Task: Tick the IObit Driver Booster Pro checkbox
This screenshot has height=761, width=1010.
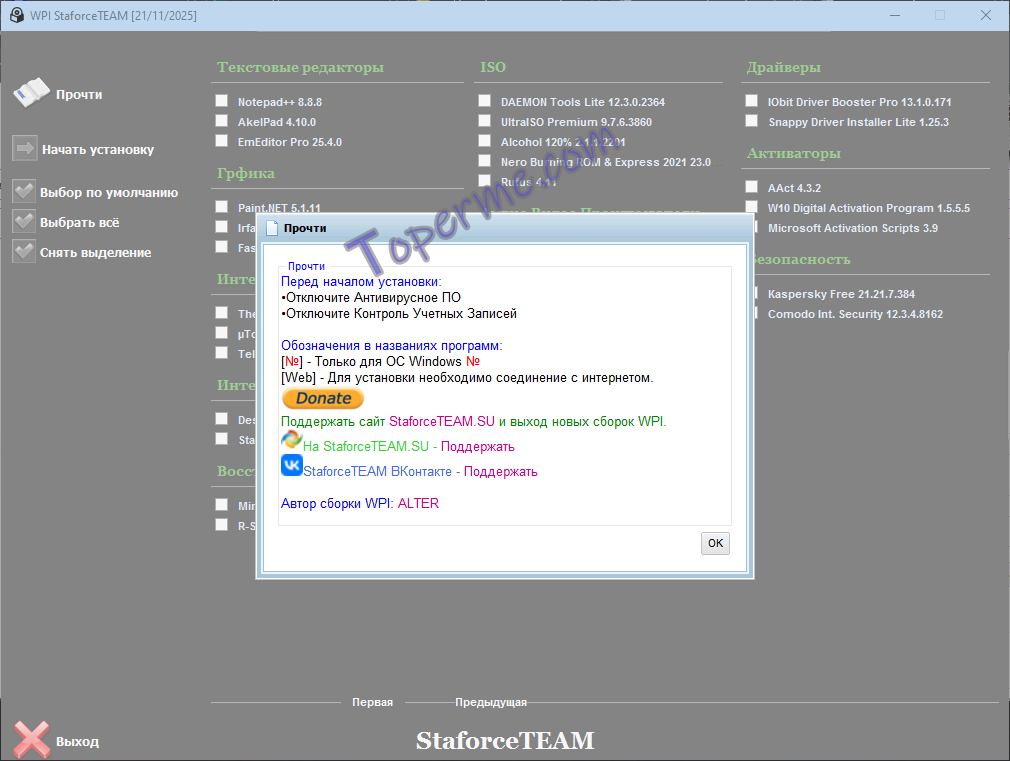Action: click(752, 101)
